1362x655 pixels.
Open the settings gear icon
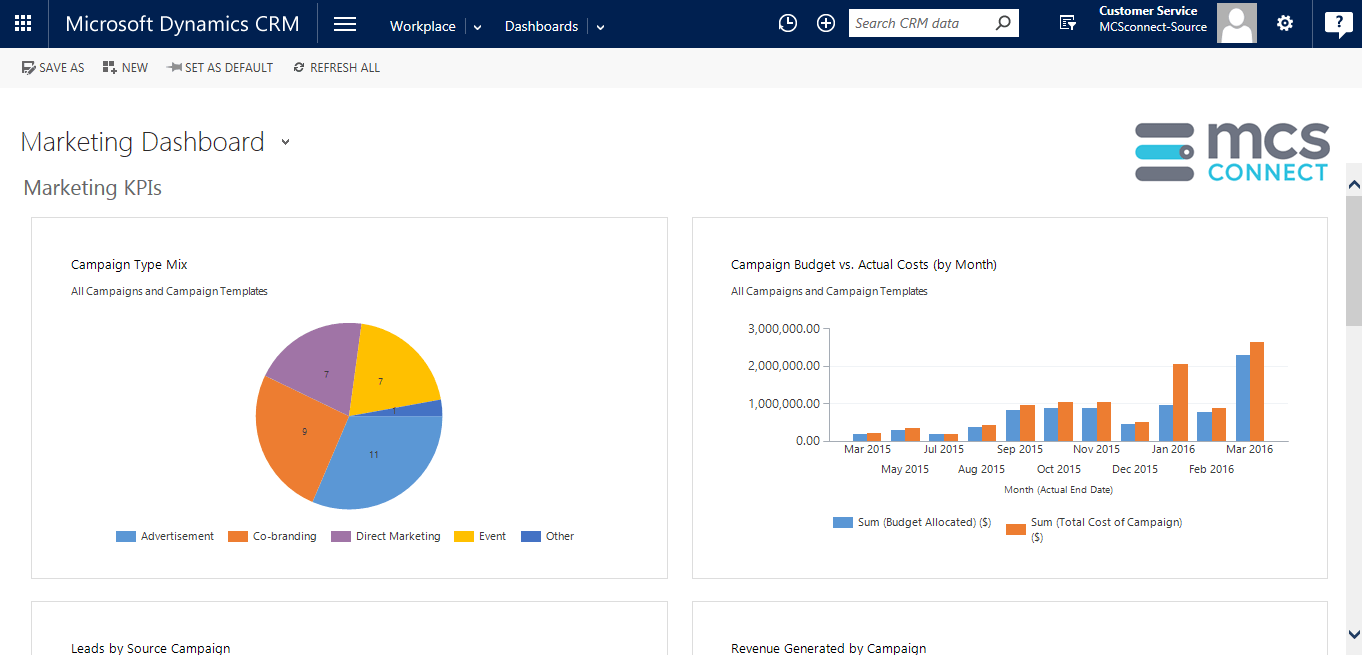coord(1285,24)
